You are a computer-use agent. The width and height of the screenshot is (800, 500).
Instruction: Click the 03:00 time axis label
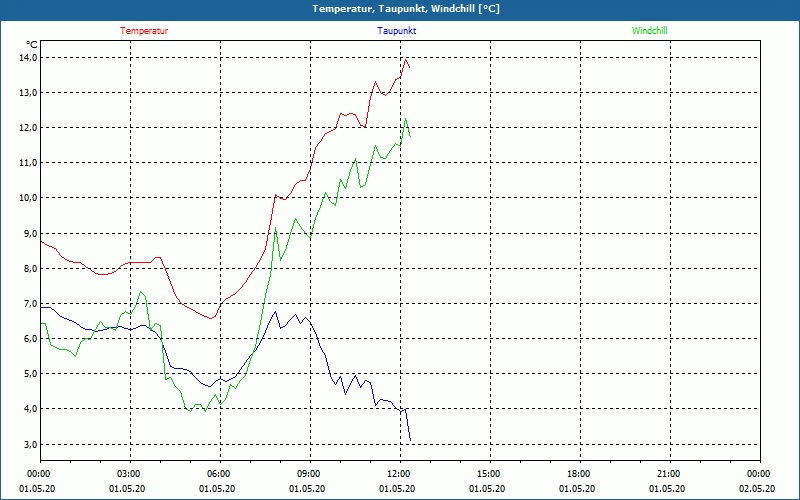click(129, 474)
